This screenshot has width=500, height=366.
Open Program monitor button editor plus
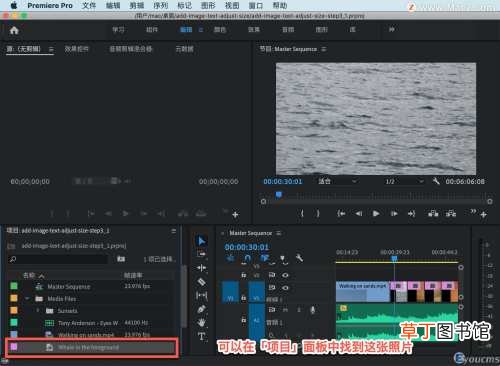tap(484, 215)
